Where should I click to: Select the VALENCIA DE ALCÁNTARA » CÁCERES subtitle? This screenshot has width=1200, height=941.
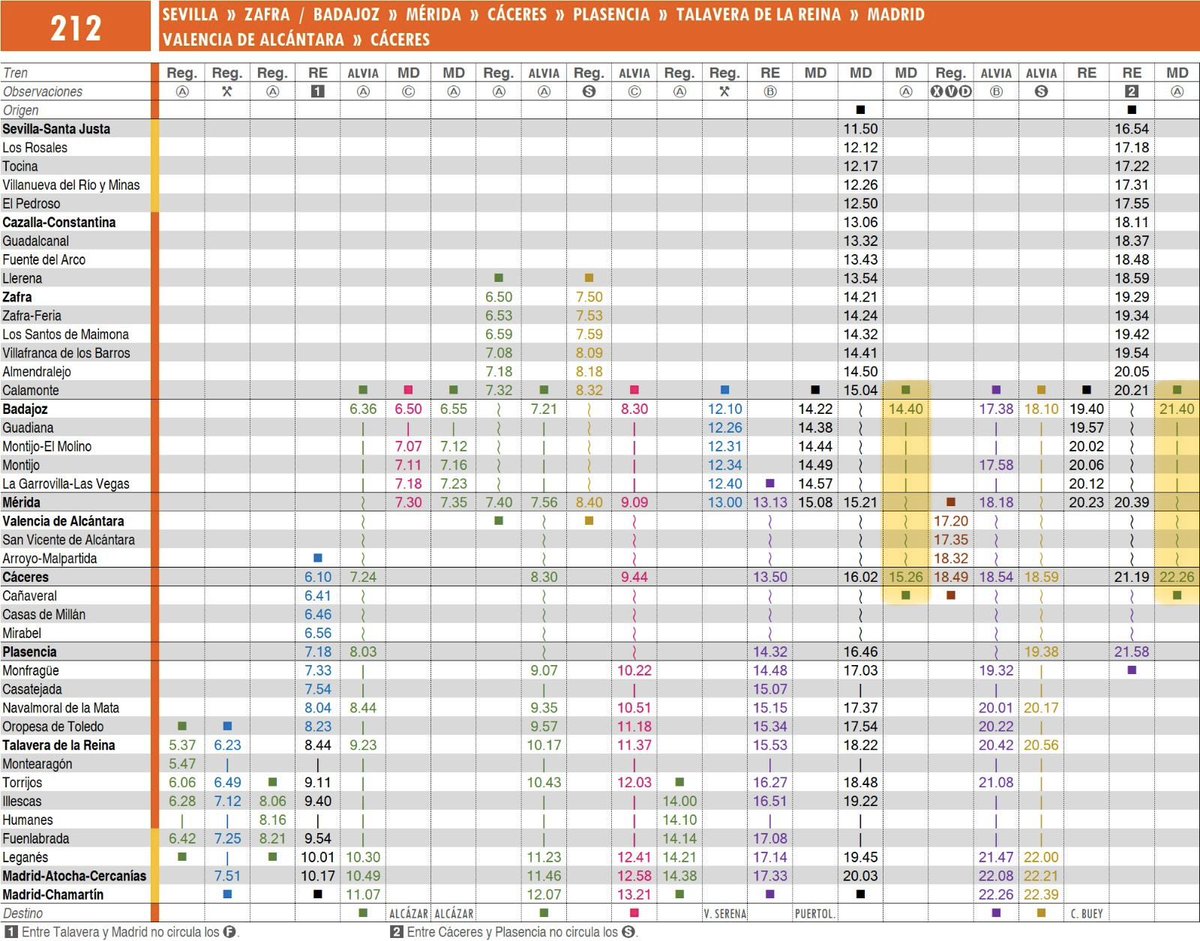(295, 40)
